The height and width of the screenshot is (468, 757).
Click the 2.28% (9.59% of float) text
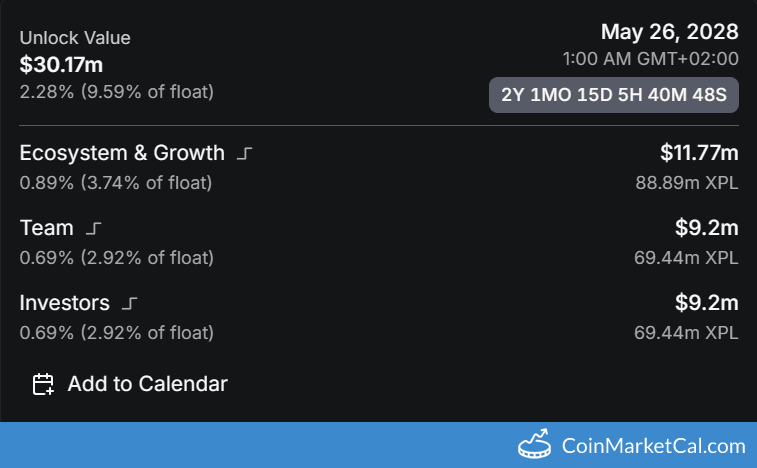click(116, 91)
